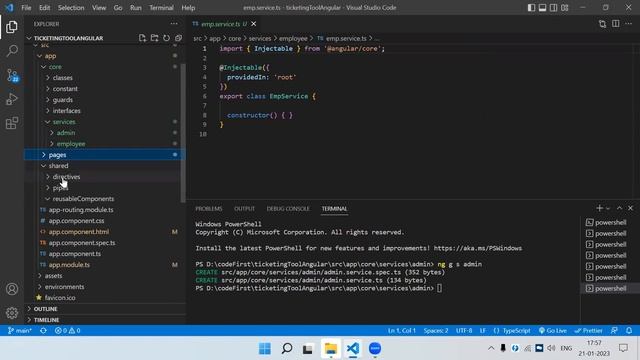This screenshot has width=640, height=360.
Task: Open Run and Debug view
Action: point(12,99)
